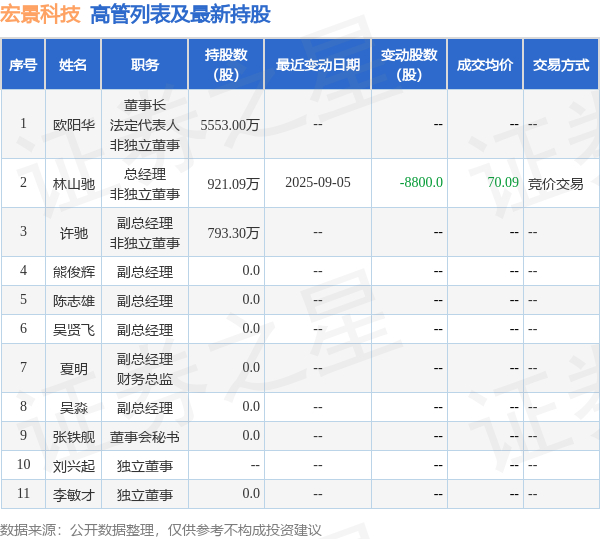This screenshot has height=539, width=600.
Task: Click 独立董事 in 刘兴起's row
Action: tap(145, 466)
